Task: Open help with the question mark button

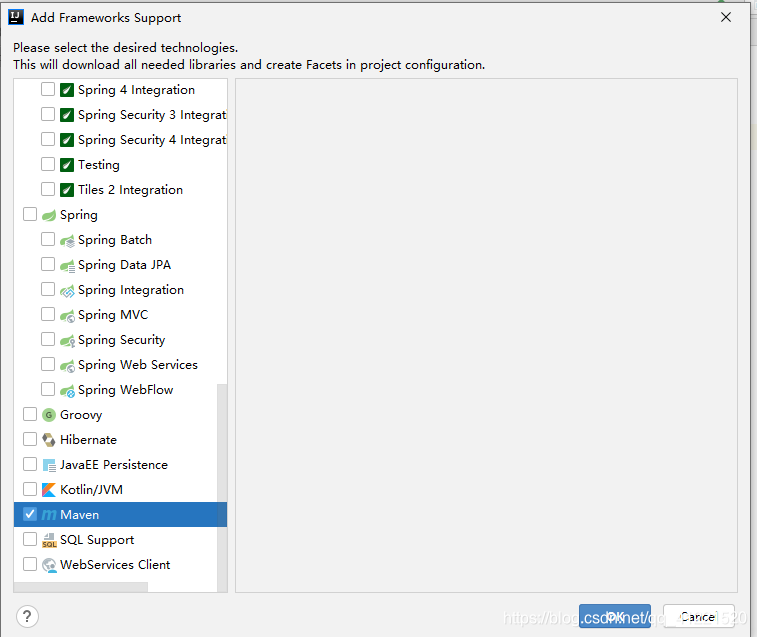Action: [28, 617]
